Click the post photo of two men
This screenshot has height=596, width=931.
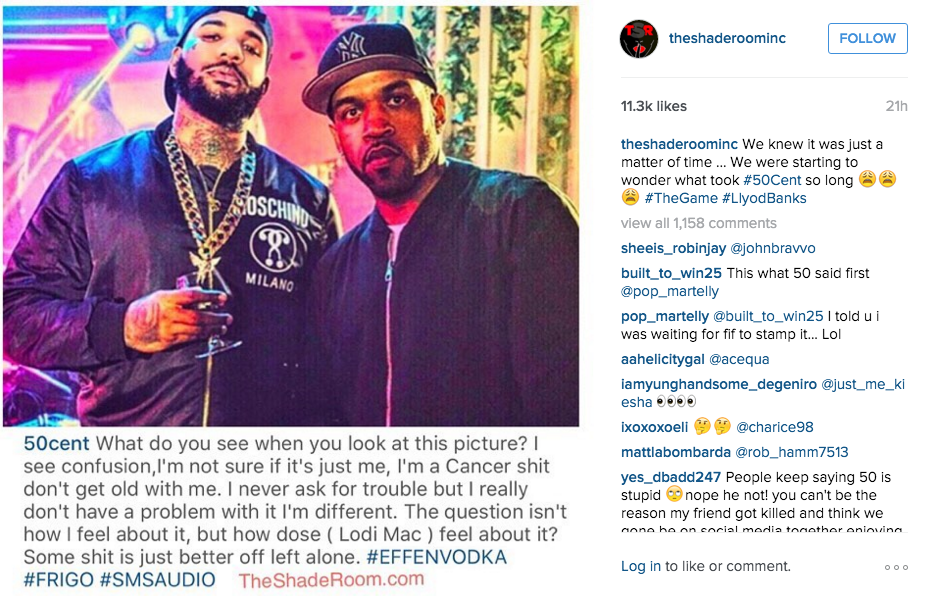tap(291, 216)
